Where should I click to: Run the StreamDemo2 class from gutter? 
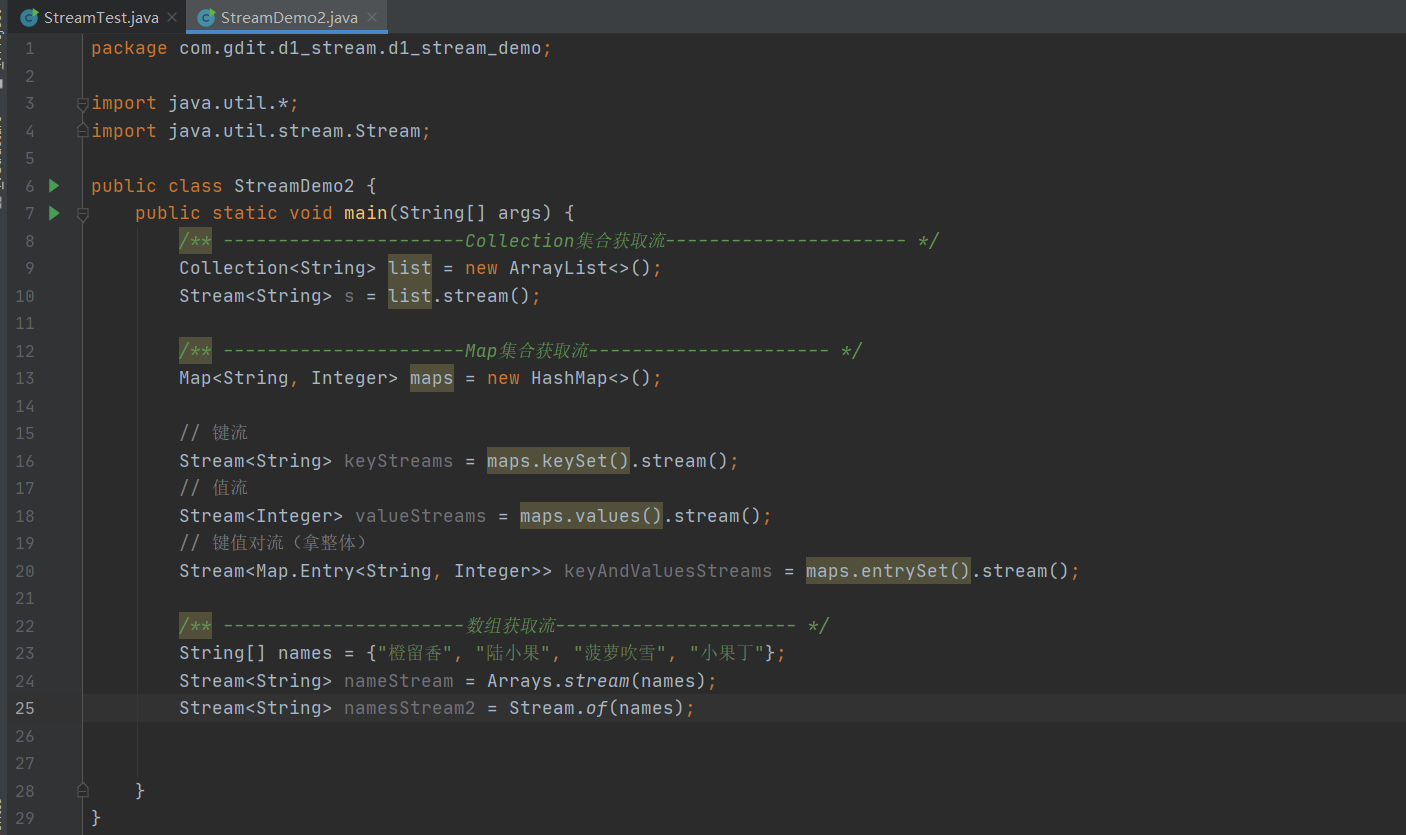pyautogui.click(x=54, y=186)
